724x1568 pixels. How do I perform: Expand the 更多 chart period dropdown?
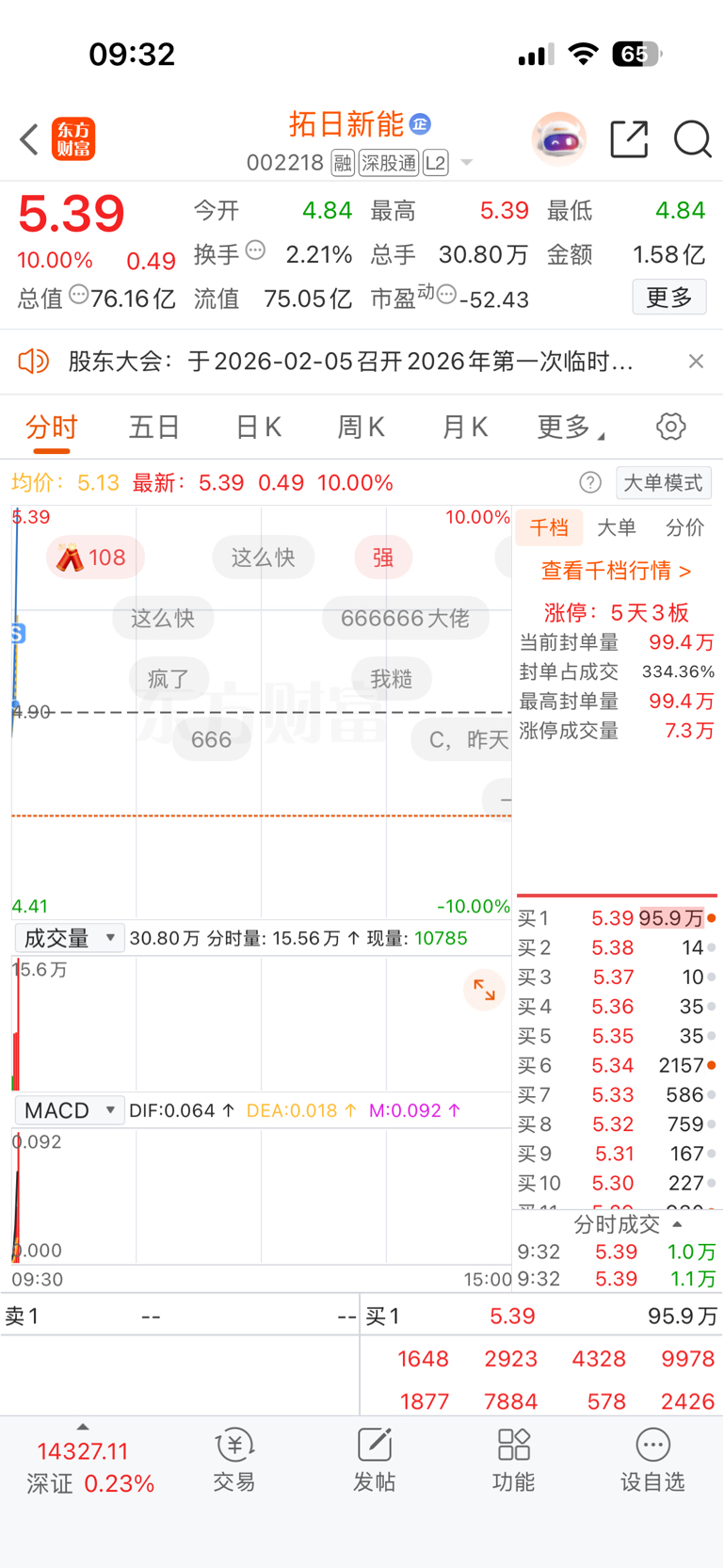click(x=571, y=428)
